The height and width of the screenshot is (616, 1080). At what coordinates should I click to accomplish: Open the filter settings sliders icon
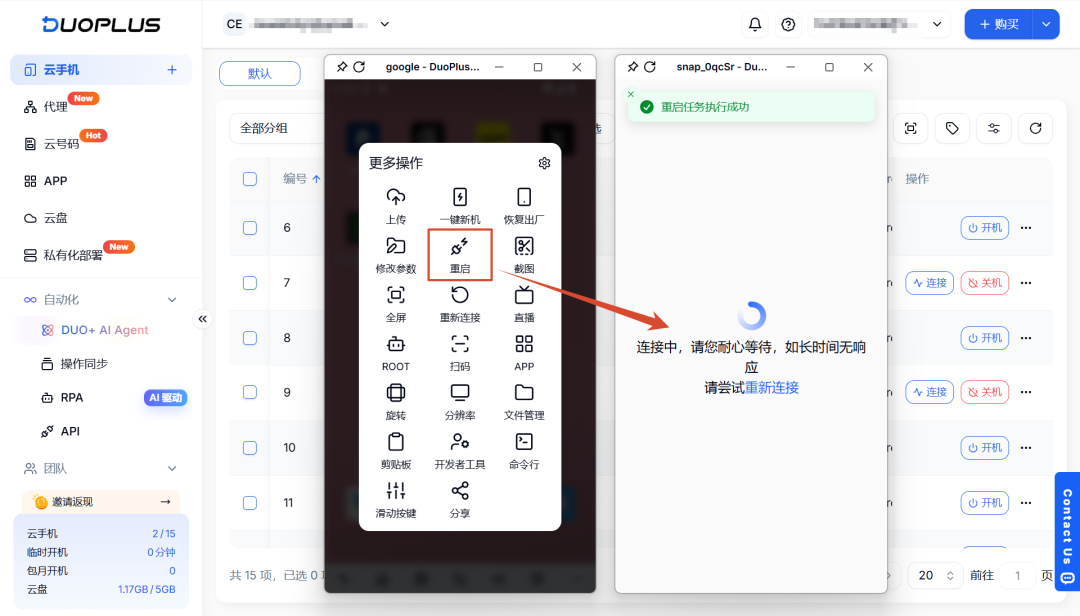click(993, 128)
